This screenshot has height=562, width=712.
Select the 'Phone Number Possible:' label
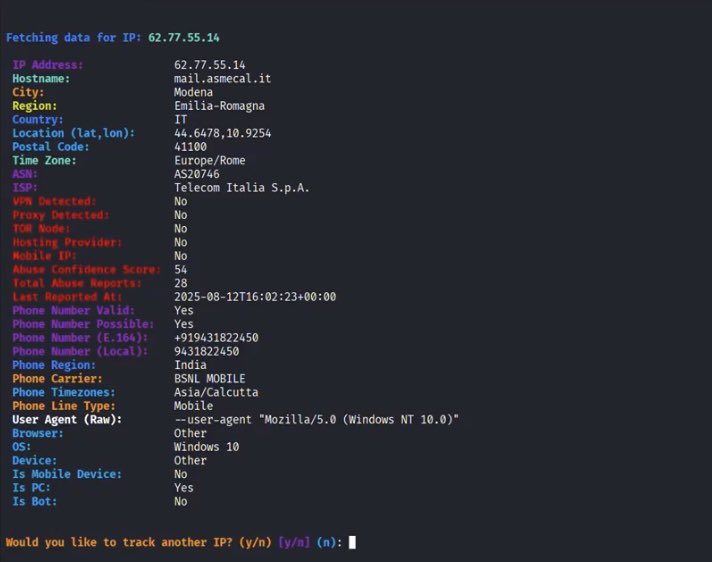[83, 324]
